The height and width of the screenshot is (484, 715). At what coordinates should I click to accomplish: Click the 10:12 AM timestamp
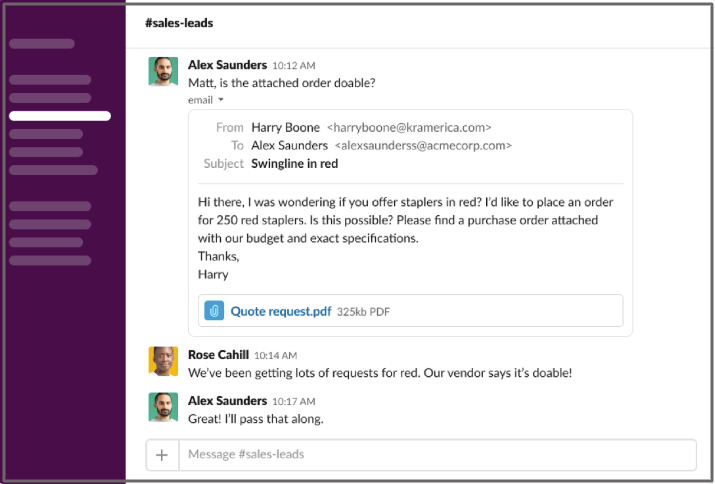click(x=294, y=66)
